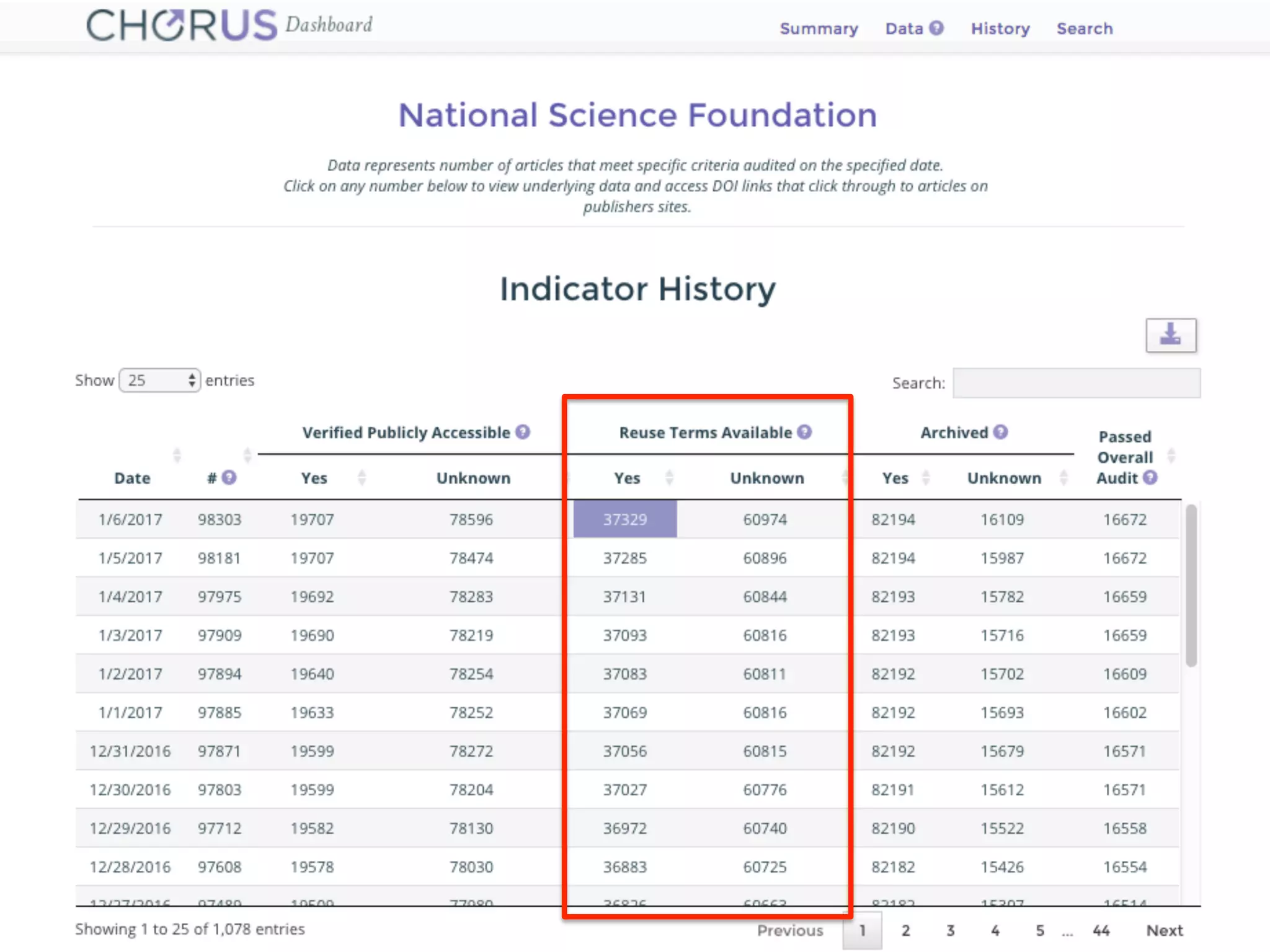Click article count 97871
This screenshot has width=1270, height=952.
click(x=220, y=751)
